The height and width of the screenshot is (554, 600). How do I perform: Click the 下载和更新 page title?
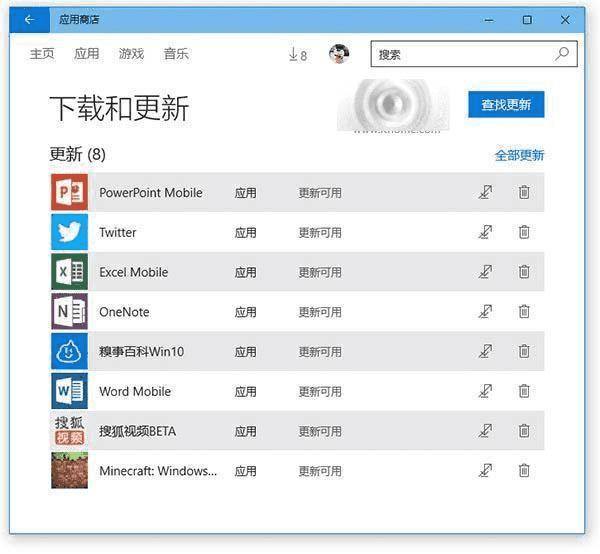coord(119,109)
